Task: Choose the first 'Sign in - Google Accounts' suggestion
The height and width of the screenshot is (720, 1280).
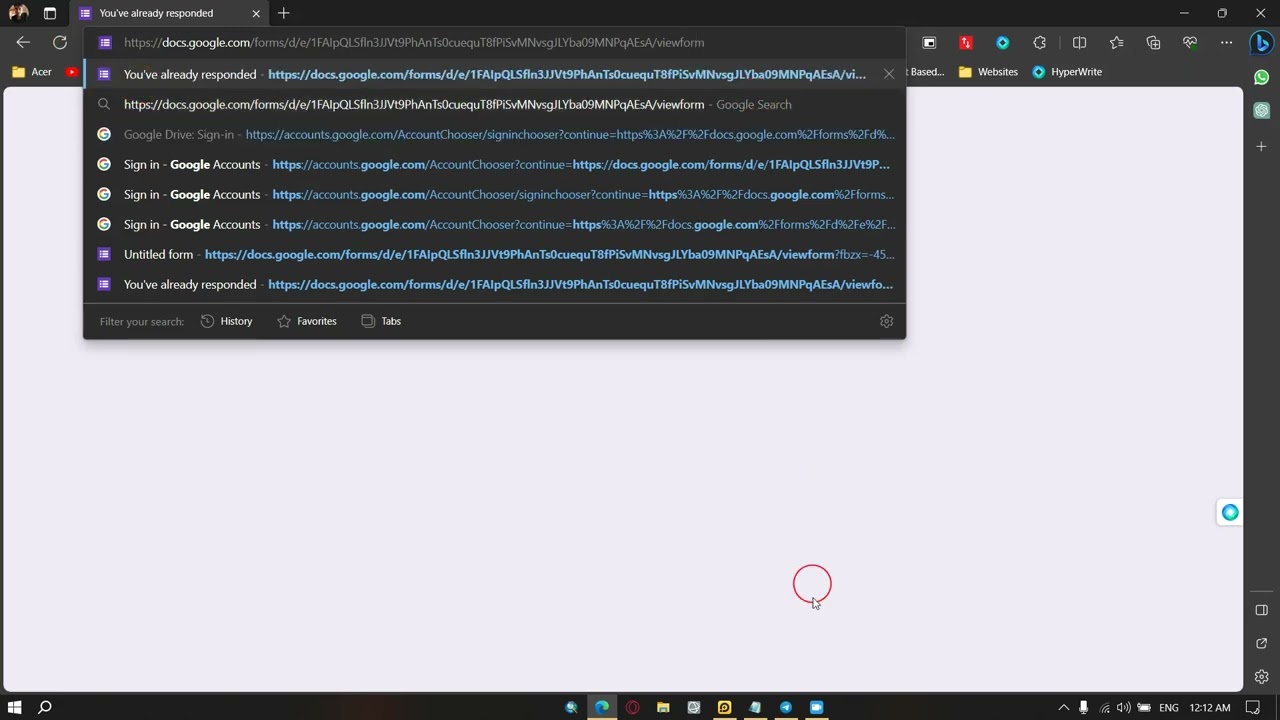Action: pyautogui.click(x=495, y=164)
